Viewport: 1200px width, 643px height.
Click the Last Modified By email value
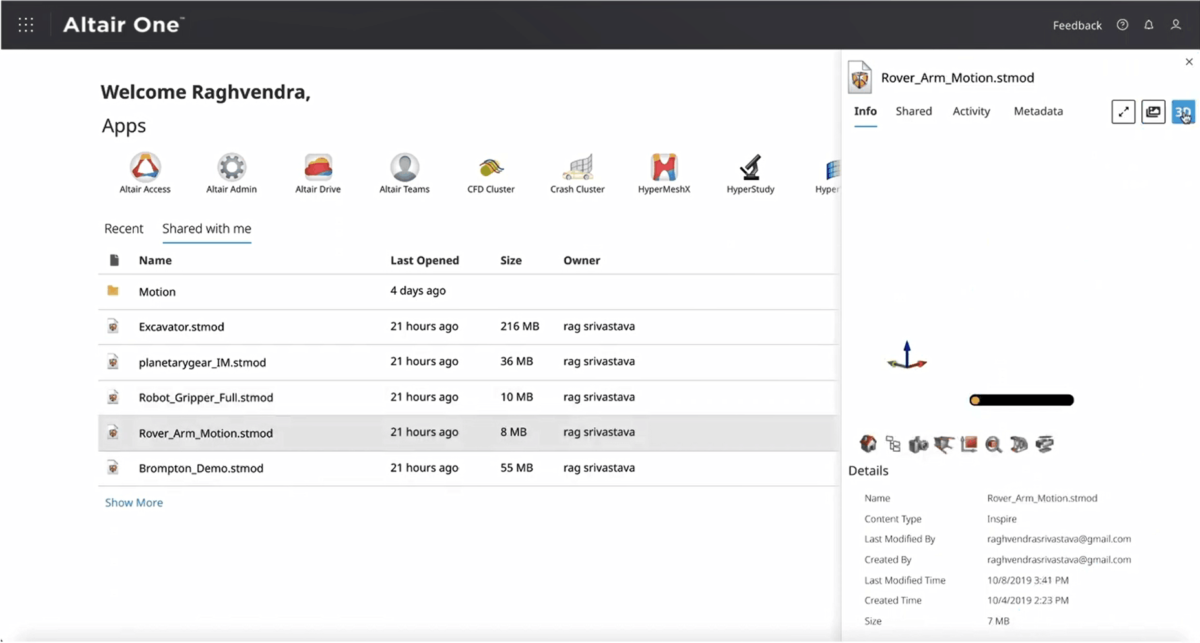point(1059,539)
